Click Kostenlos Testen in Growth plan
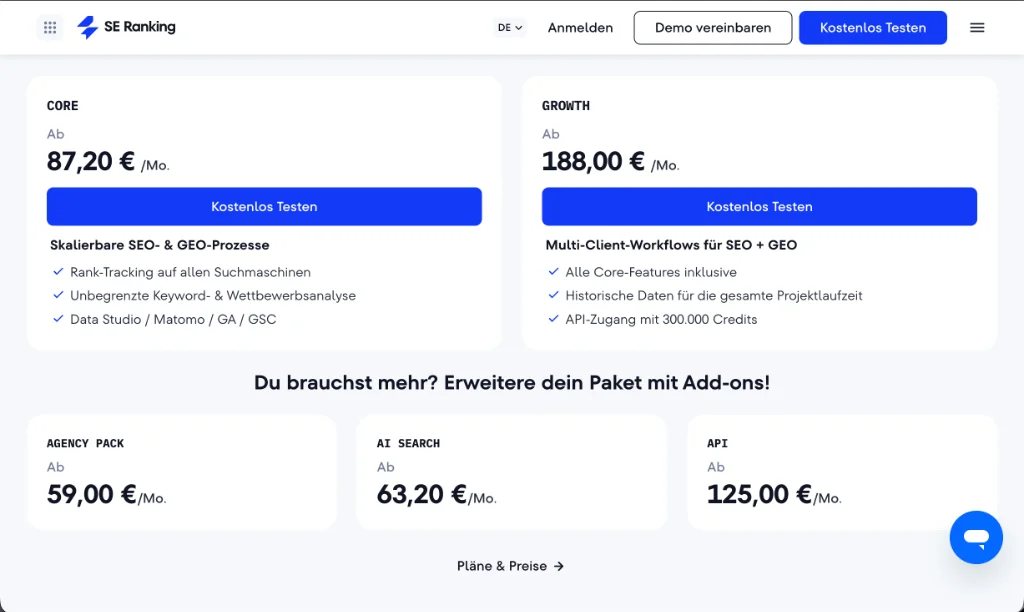 pos(759,206)
